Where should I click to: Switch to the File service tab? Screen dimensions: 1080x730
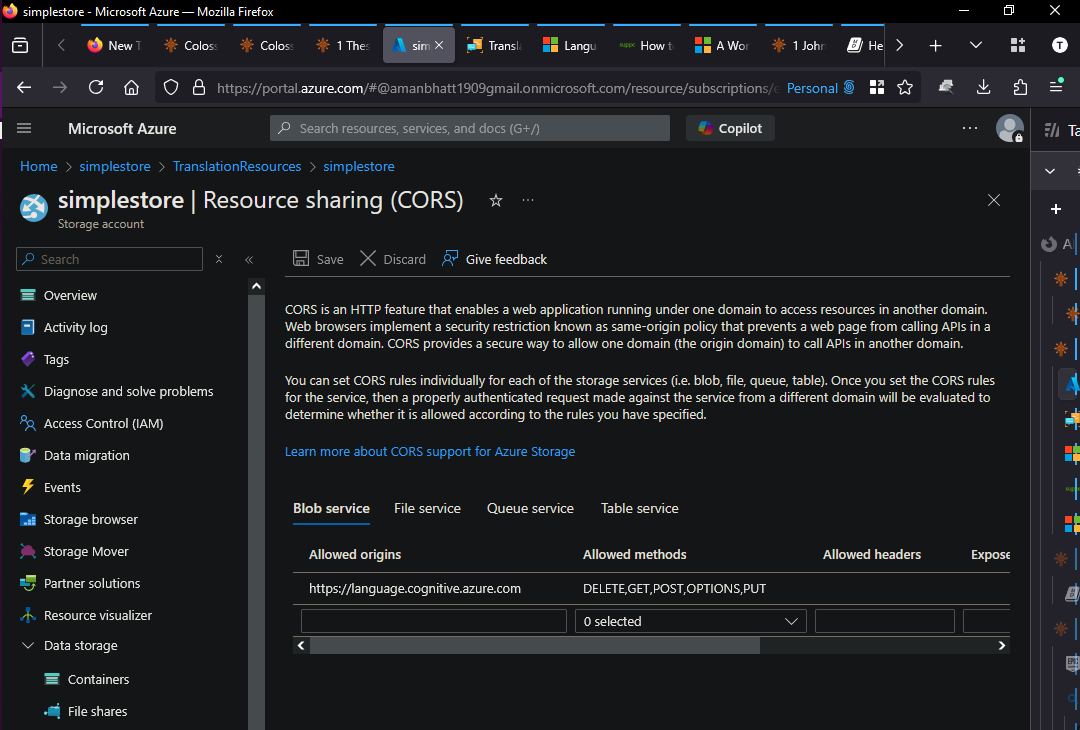427,508
